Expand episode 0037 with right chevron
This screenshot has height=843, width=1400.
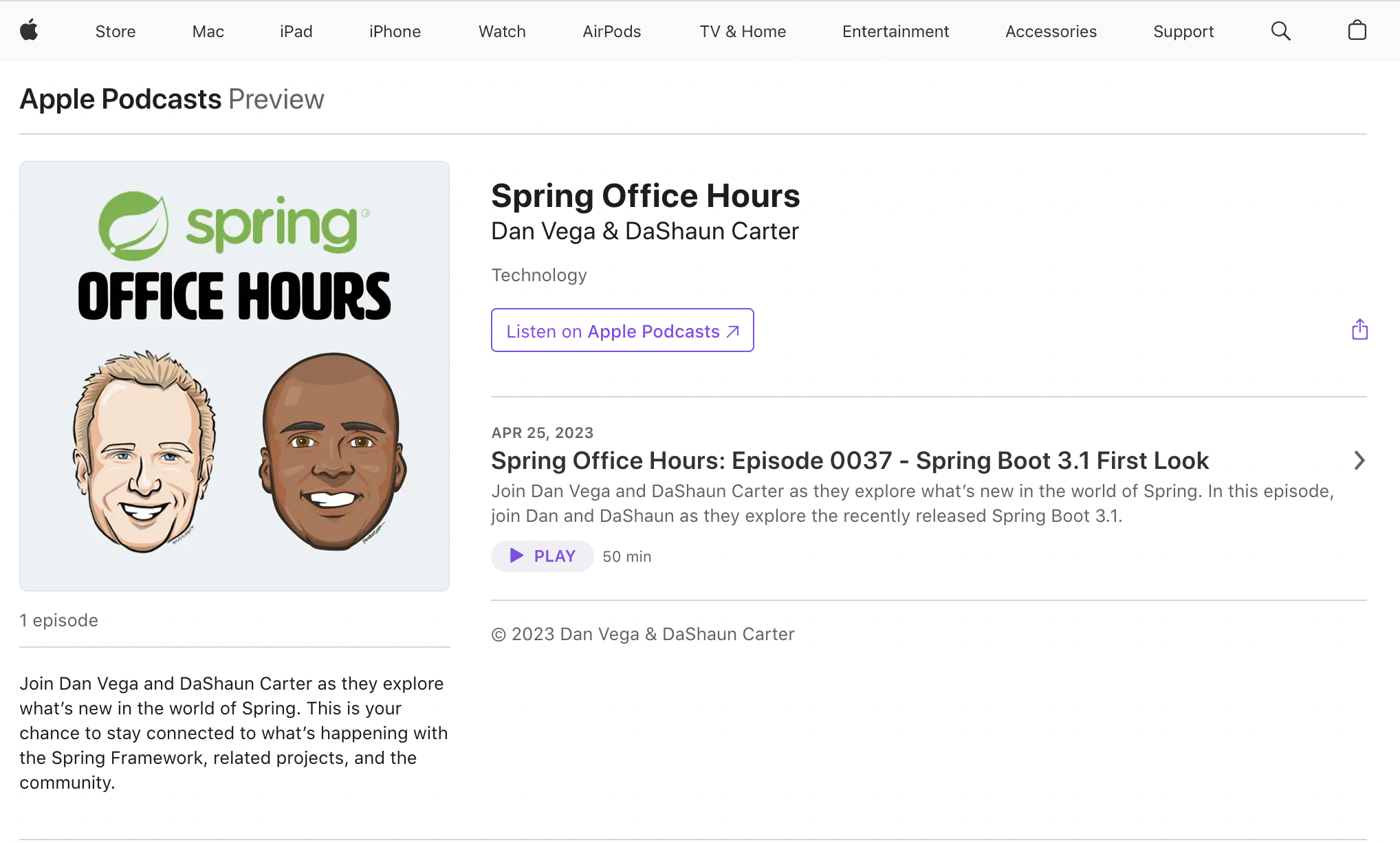coord(1359,461)
